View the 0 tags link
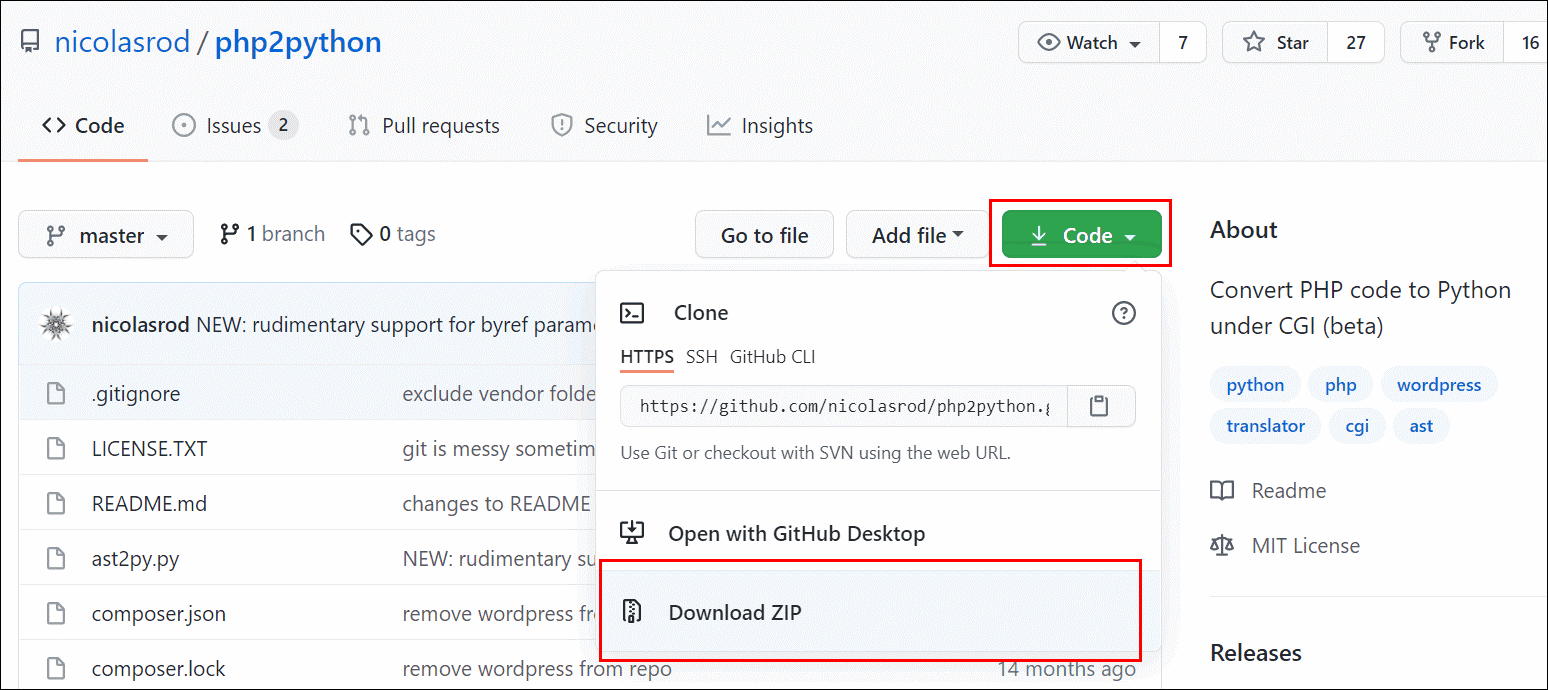Viewport: 1548px width, 690px height. point(393,234)
